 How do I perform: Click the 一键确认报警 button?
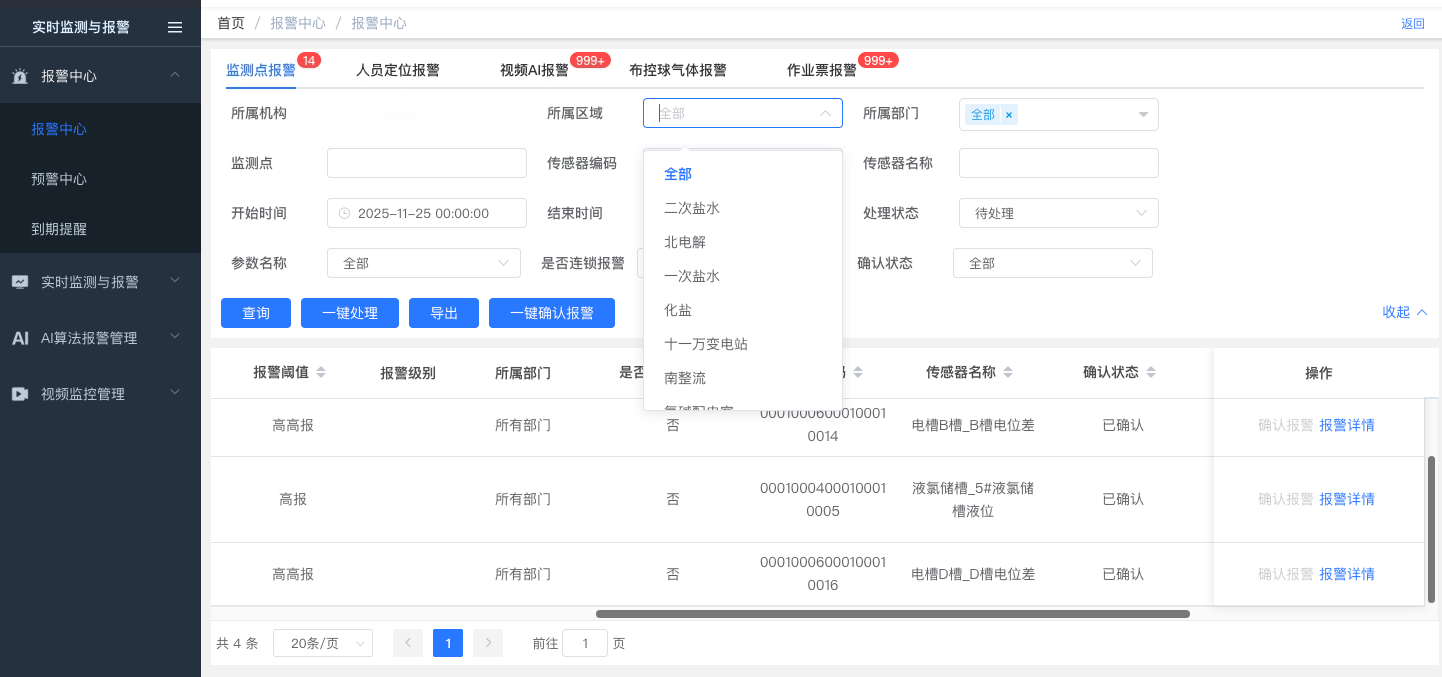tap(551, 313)
